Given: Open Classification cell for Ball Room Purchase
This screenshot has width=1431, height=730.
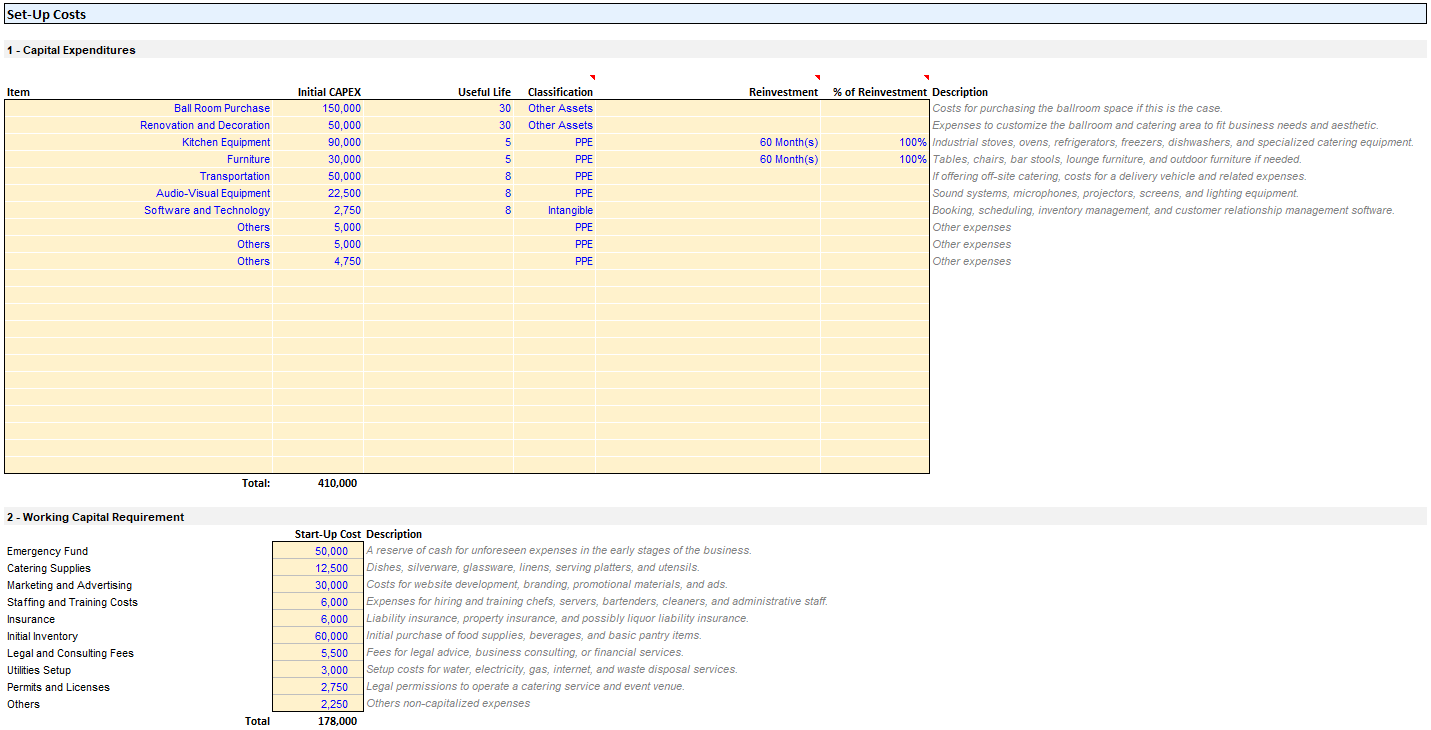Looking at the screenshot, I should [x=560, y=108].
